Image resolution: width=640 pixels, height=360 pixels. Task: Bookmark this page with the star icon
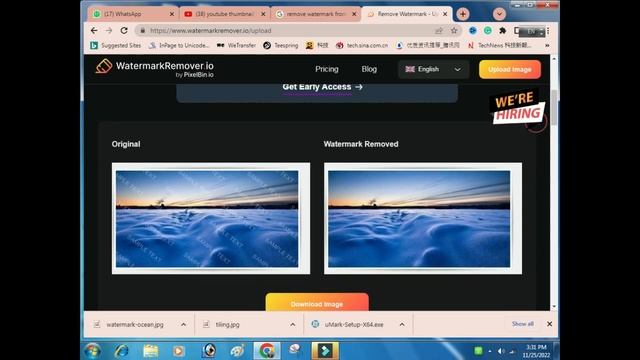tap(454, 31)
